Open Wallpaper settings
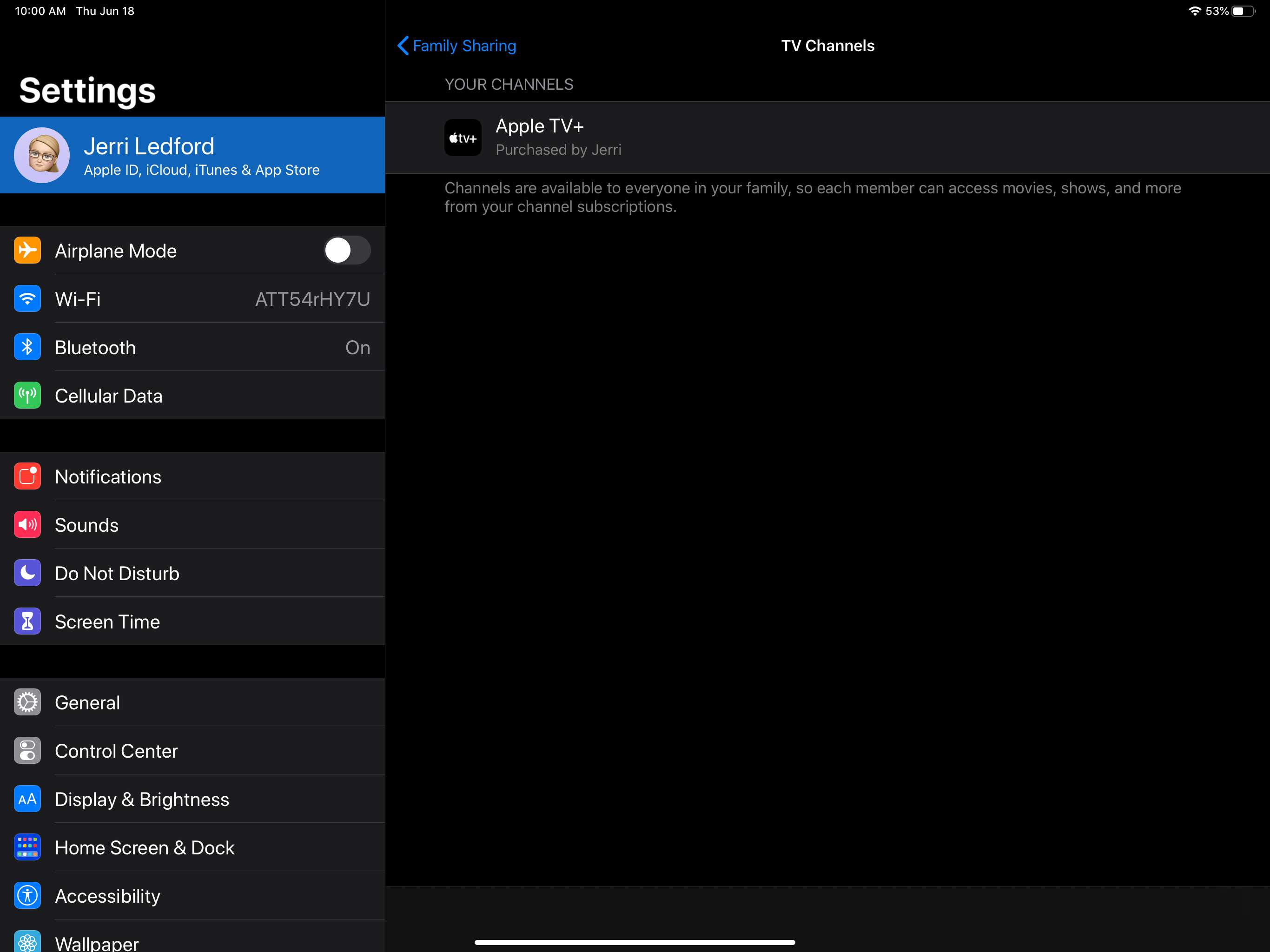Screen dimensions: 1270x952 tap(192, 936)
